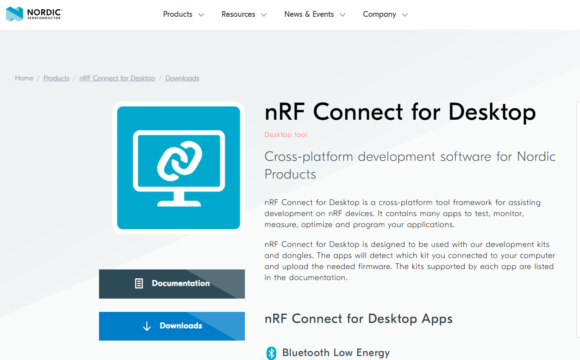Image resolution: width=580 pixels, height=360 pixels.
Task: Expand the Resources chevron arrow
Action: [264, 15]
